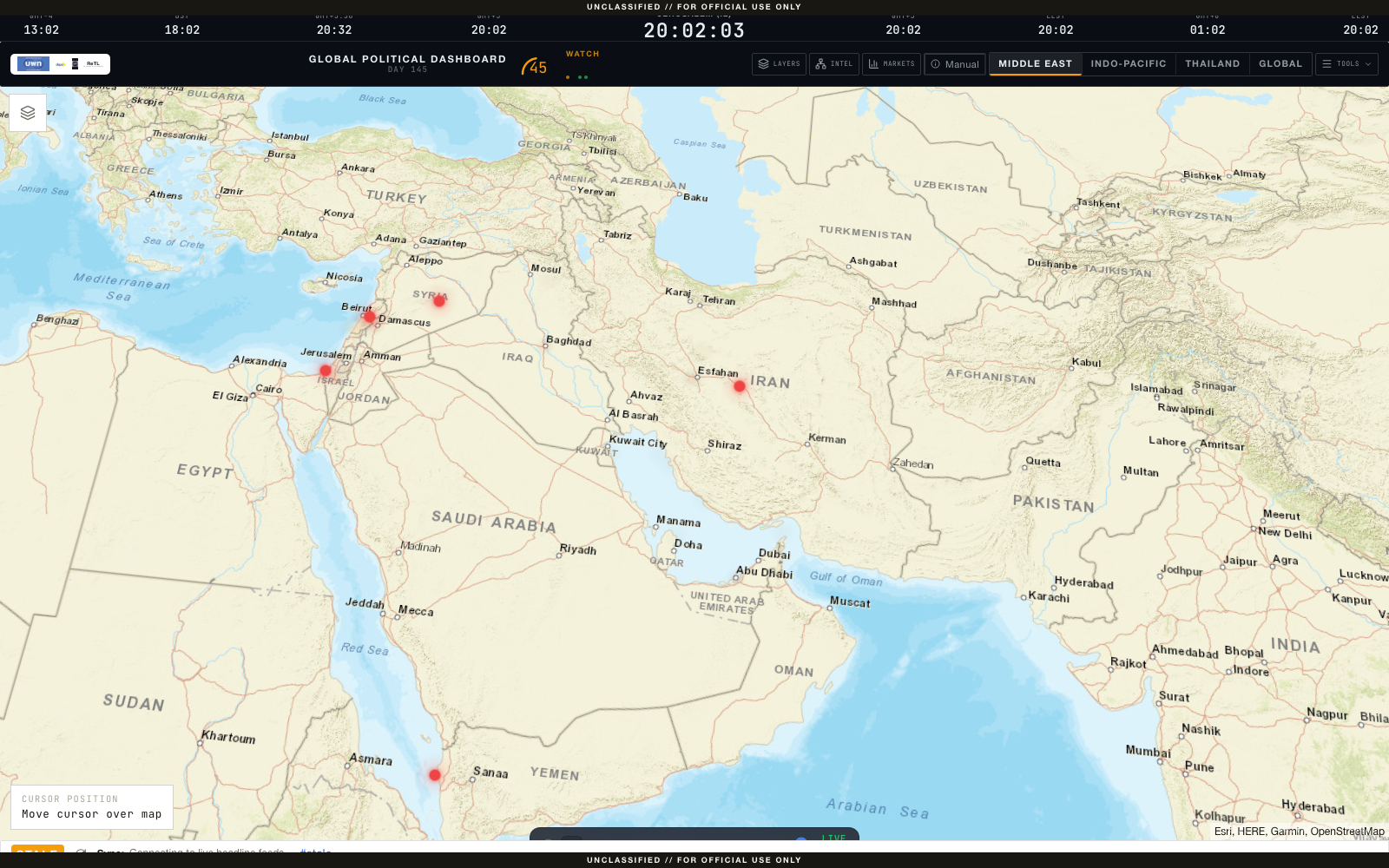Open the map layers stack icon on the map

click(28, 113)
